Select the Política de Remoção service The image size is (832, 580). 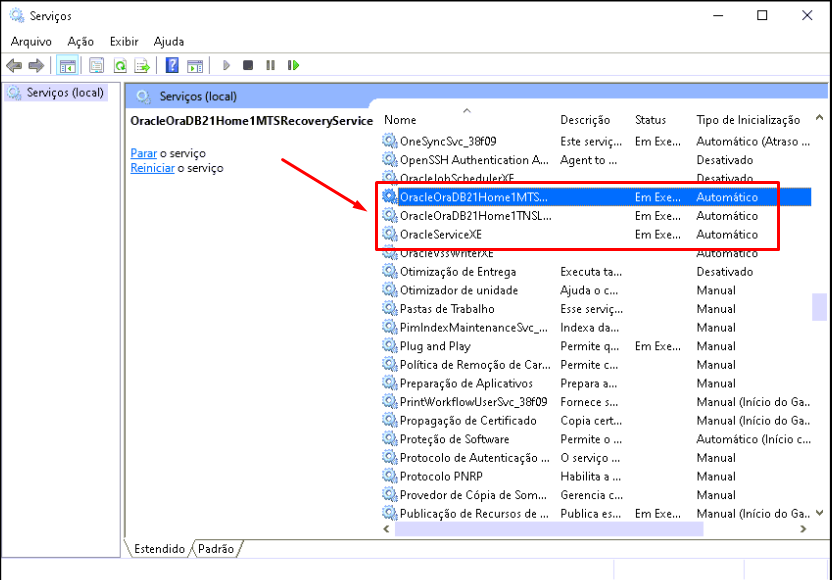click(x=596, y=365)
